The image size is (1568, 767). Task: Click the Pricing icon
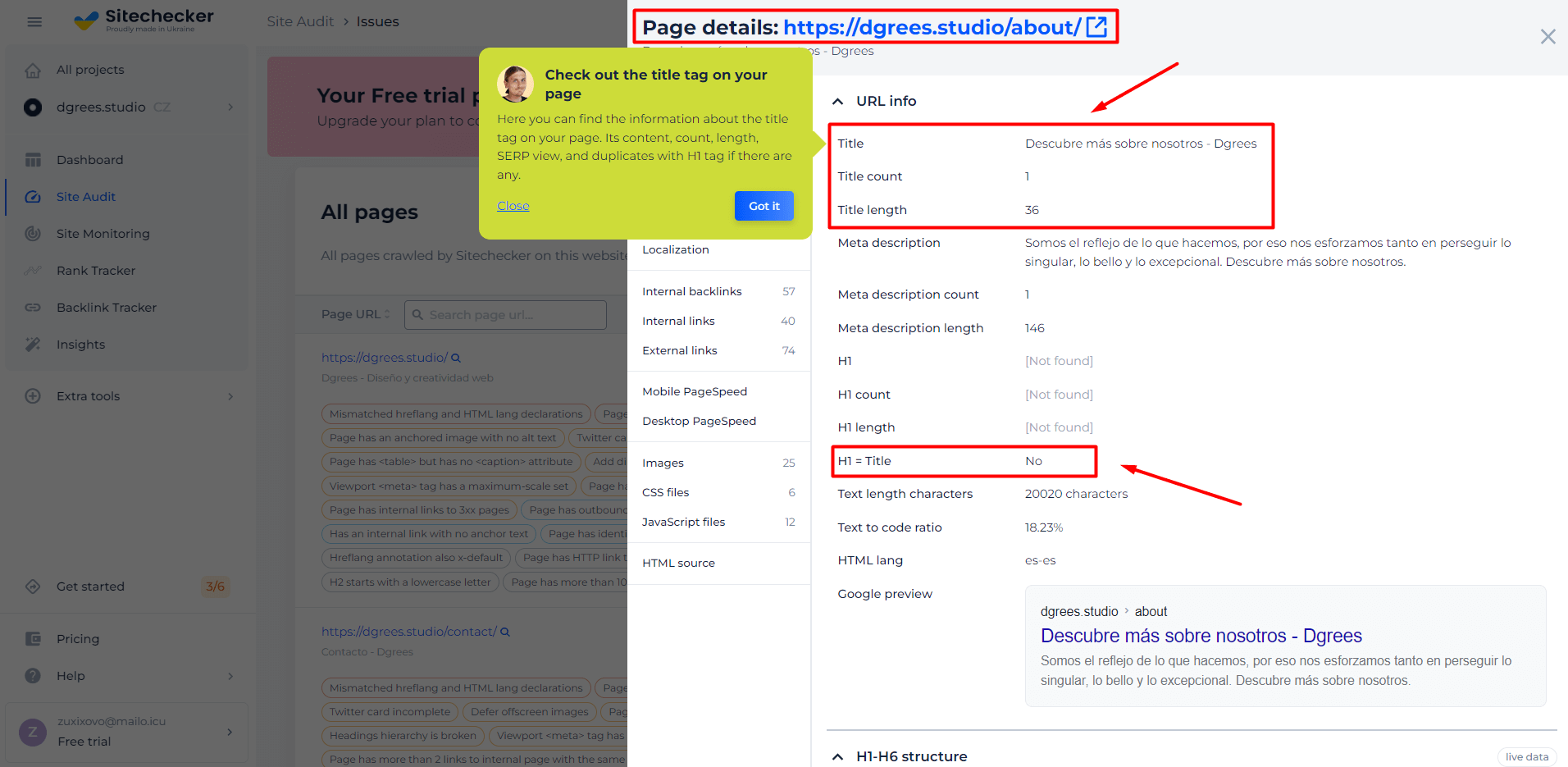[33, 639]
